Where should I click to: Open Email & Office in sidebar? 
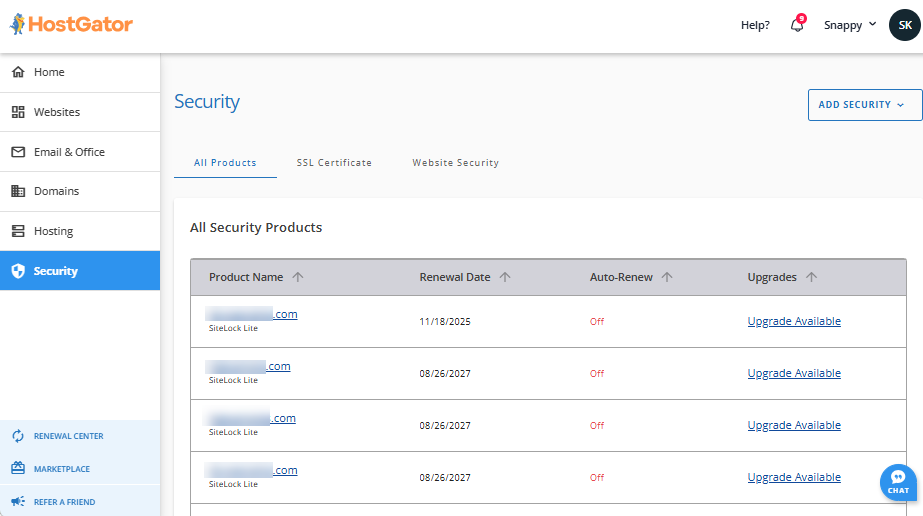(80, 152)
